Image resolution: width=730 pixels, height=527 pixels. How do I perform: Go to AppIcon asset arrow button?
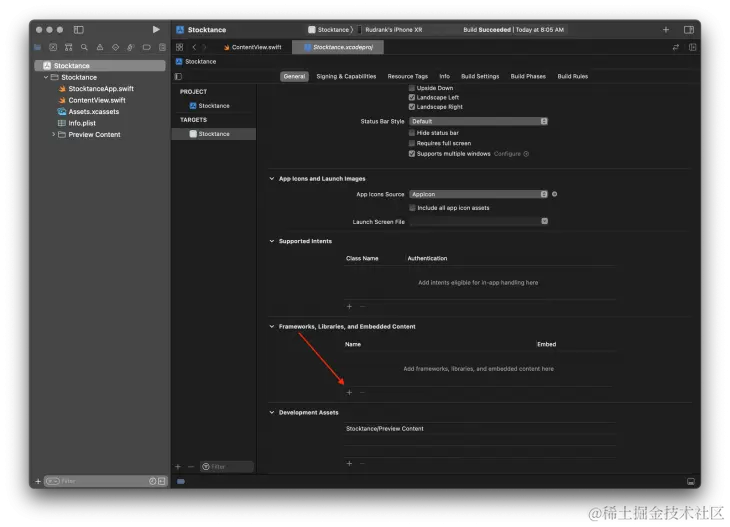[x=554, y=194]
